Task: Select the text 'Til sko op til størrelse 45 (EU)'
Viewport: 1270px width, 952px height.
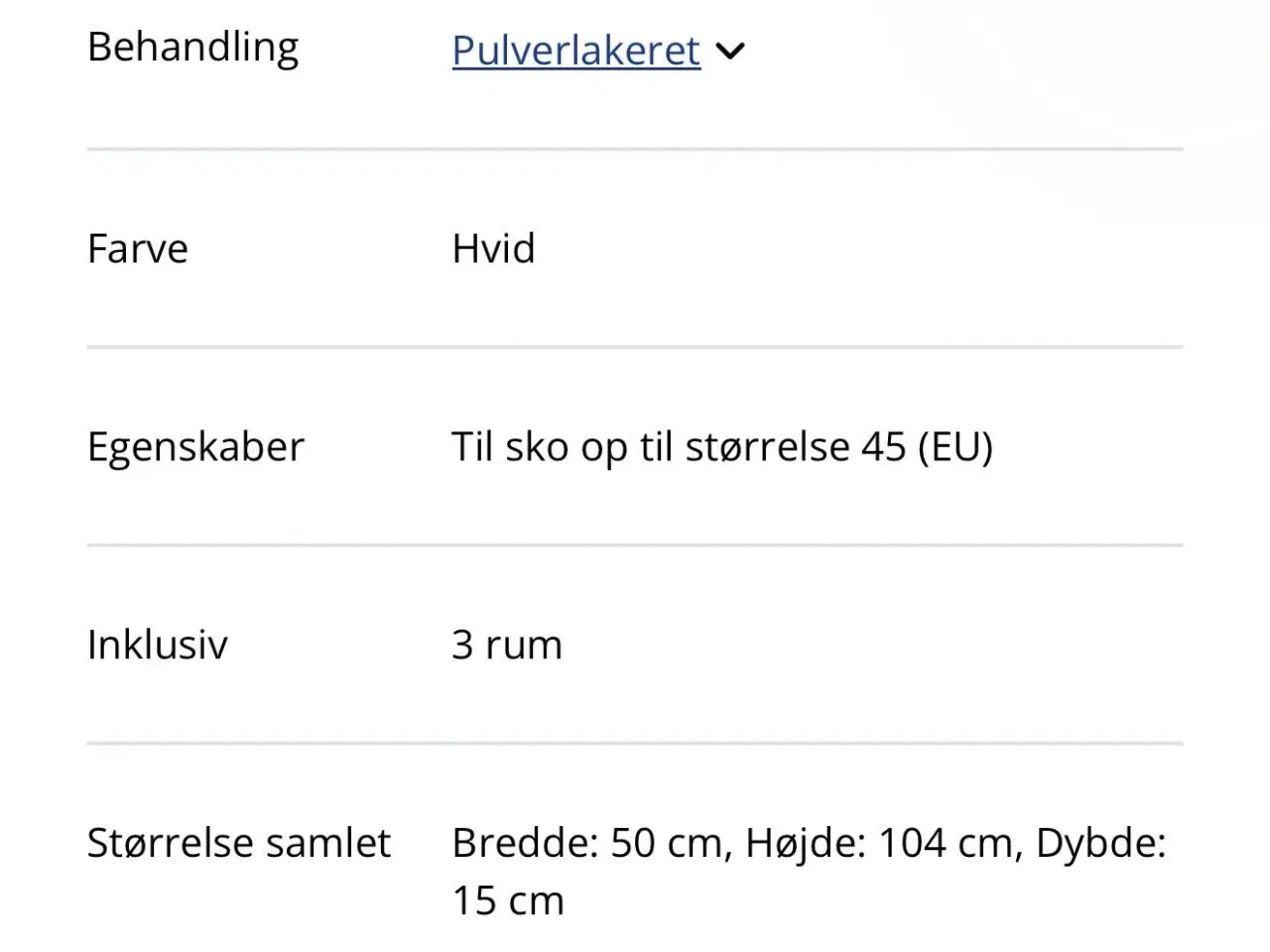Action: point(722,446)
